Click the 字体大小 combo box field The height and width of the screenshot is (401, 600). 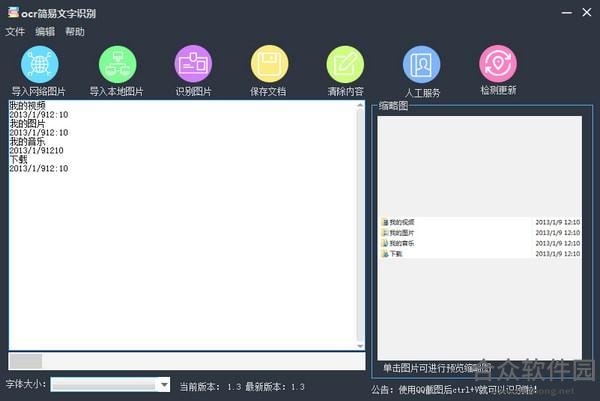110,385
